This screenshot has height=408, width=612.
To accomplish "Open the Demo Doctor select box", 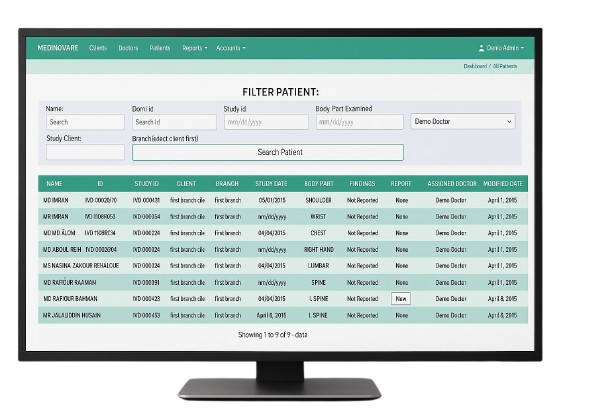I will pyautogui.click(x=463, y=121).
